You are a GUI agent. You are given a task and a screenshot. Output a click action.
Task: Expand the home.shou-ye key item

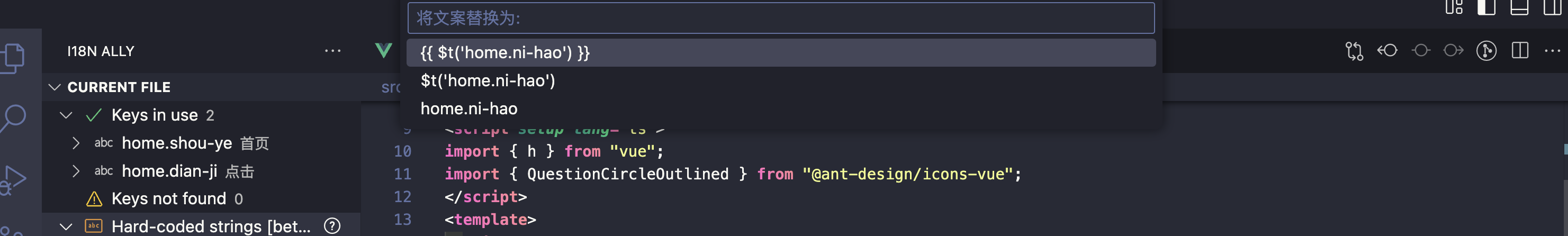coord(76,143)
